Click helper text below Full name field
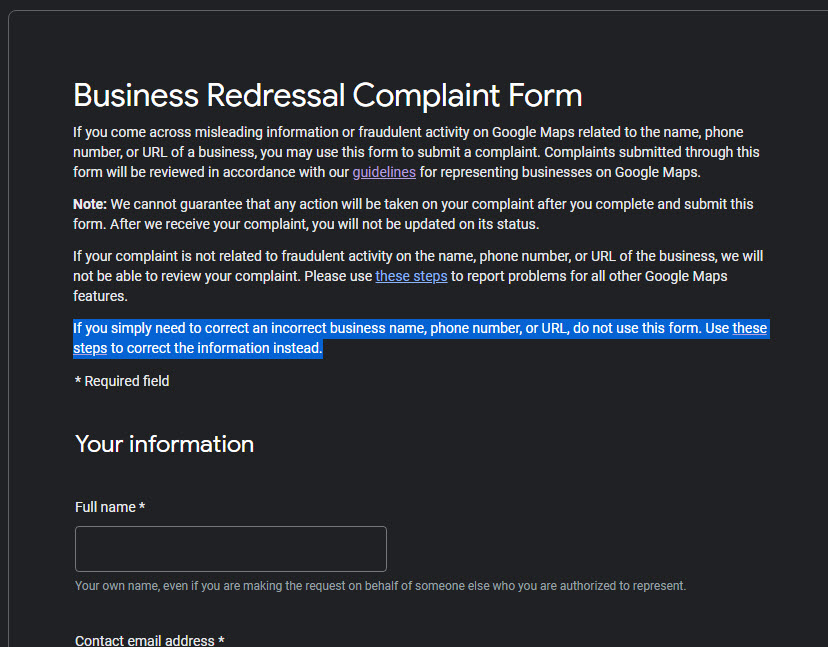The height and width of the screenshot is (647, 828). tap(380, 586)
